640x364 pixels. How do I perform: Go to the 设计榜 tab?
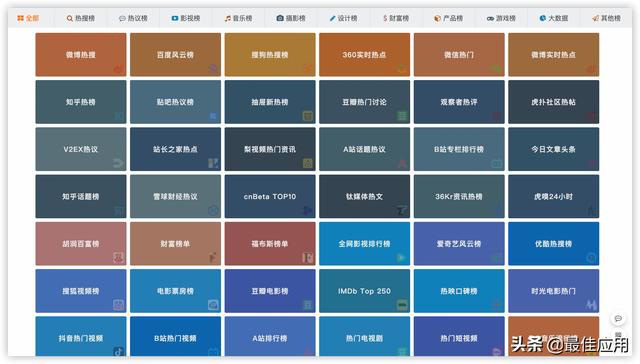point(344,18)
